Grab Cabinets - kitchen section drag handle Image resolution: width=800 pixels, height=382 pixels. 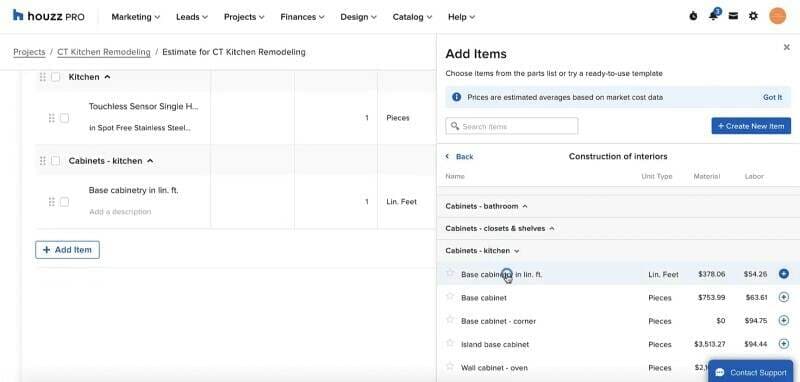click(x=43, y=161)
